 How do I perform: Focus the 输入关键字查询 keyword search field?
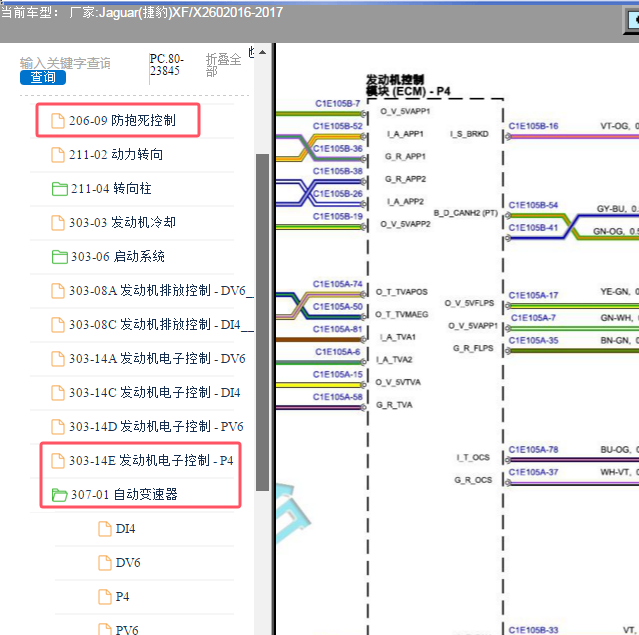tap(65, 63)
